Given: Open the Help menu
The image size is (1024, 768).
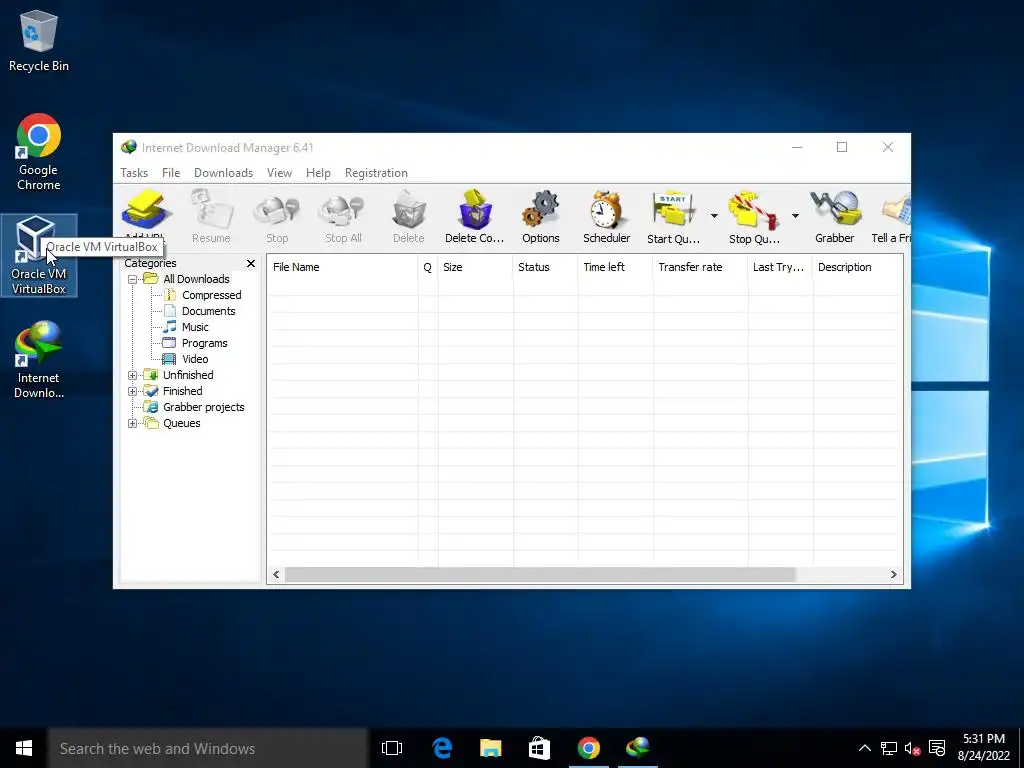Looking at the screenshot, I should point(318,173).
